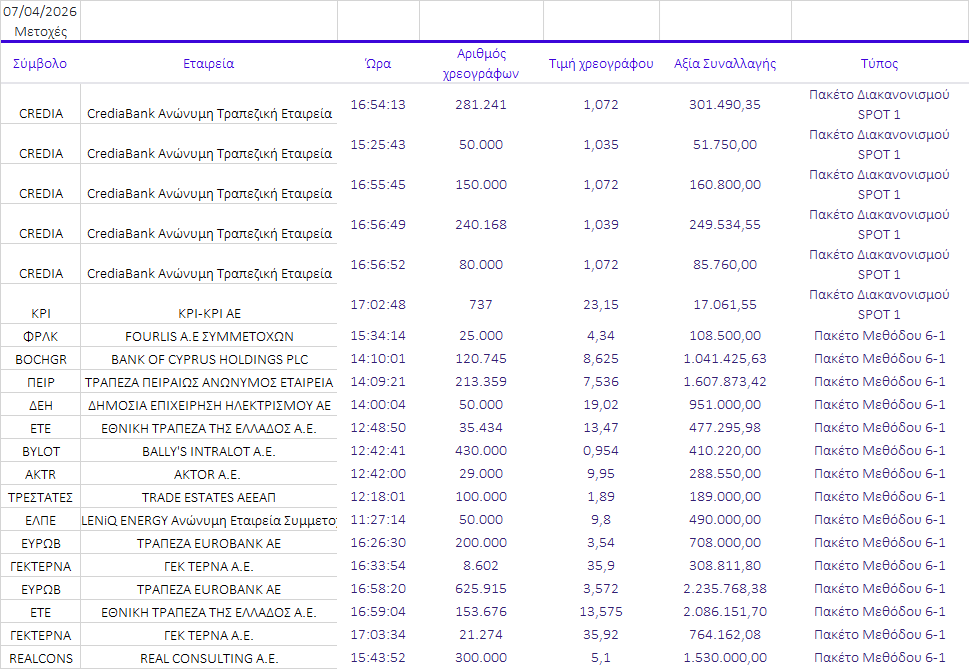Click value cell 951.000,00
Viewport: 969px width, 669px height.
[725, 405]
